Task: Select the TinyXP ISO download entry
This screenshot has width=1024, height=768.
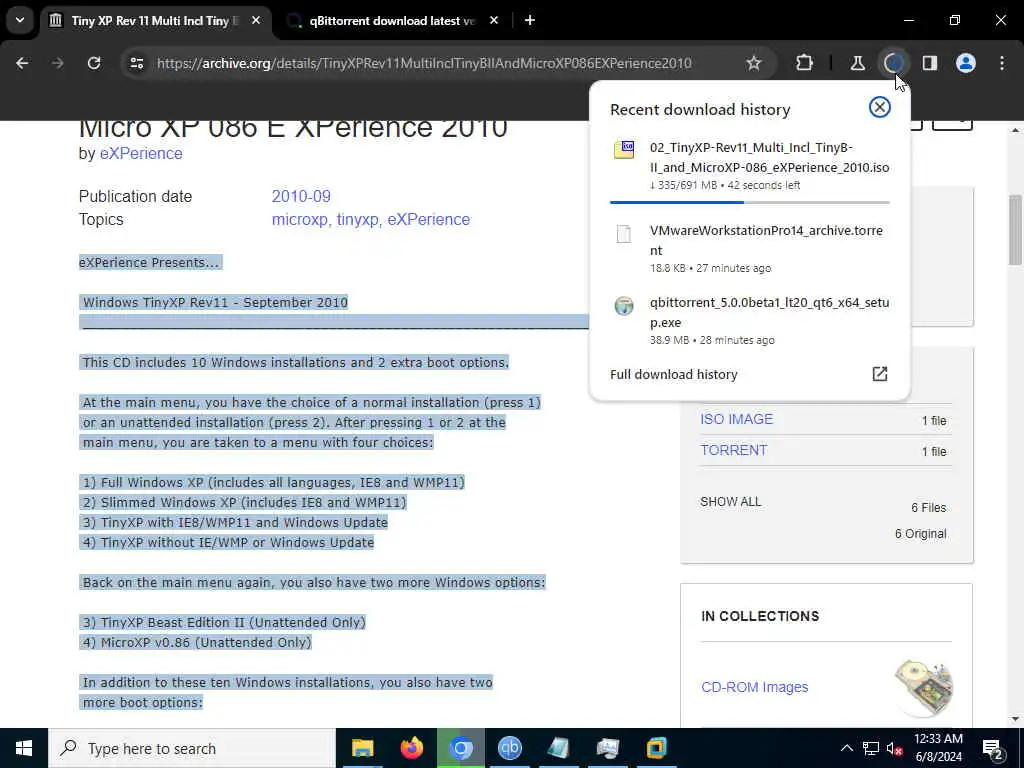Action: coord(750,166)
